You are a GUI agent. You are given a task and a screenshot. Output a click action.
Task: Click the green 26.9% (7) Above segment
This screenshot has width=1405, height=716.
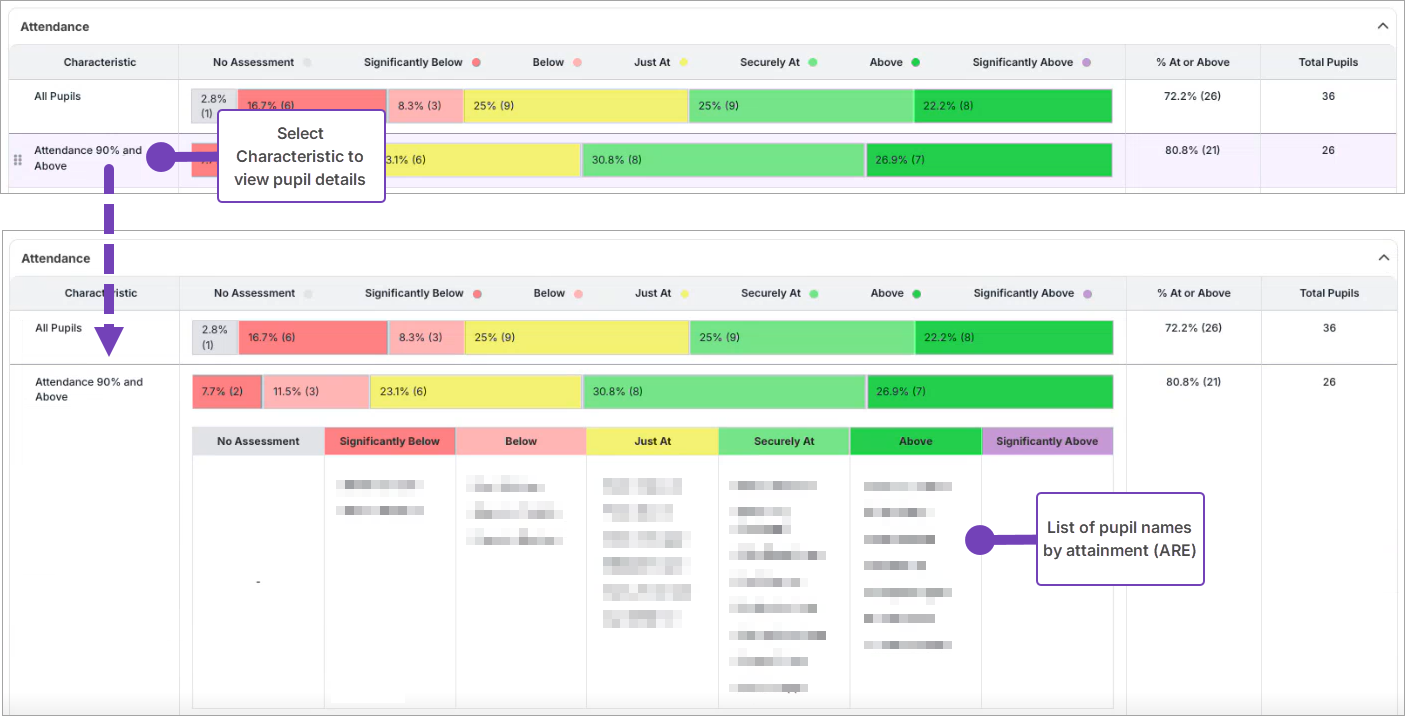pos(989,391)
